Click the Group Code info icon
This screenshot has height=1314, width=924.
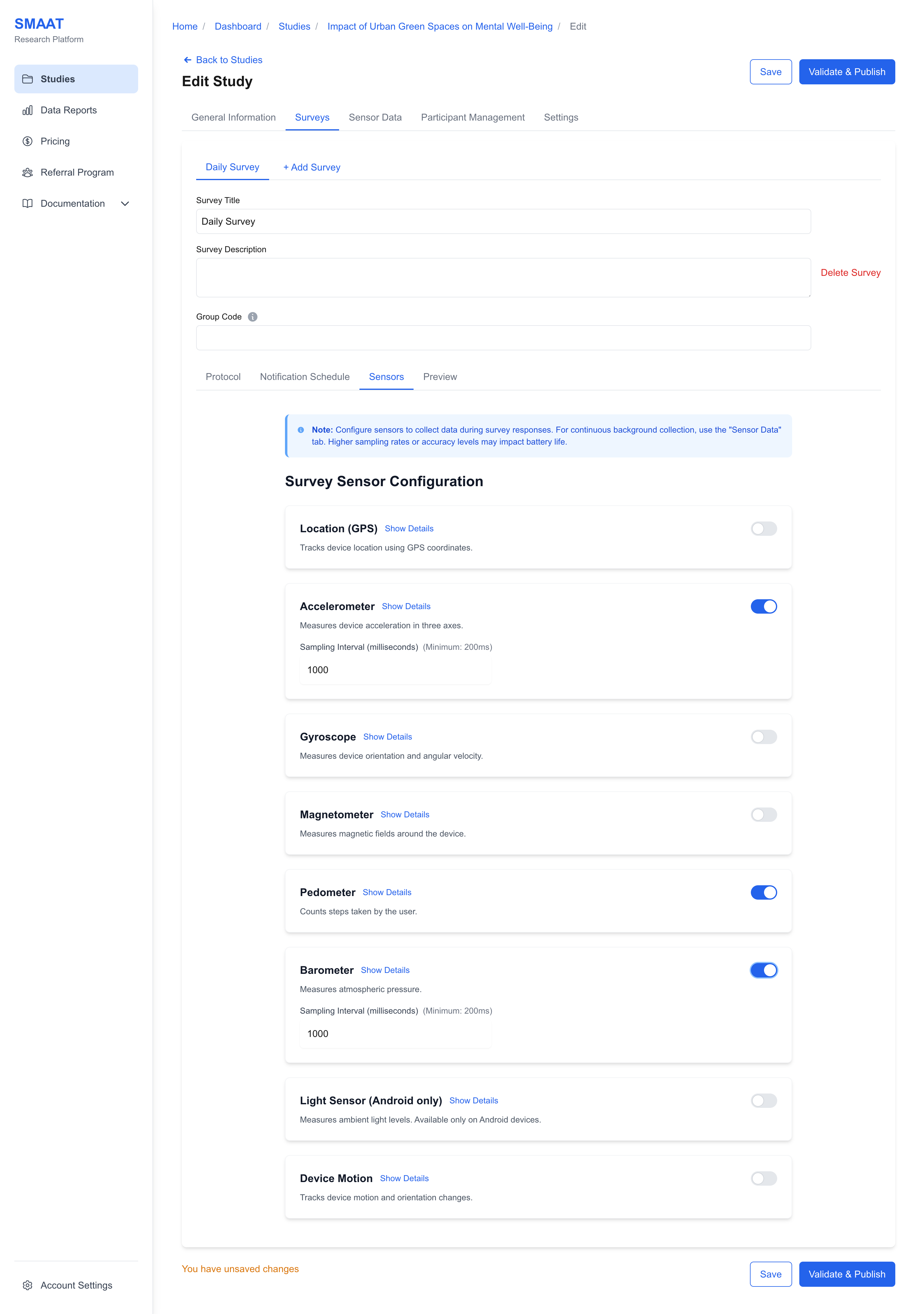252,317
